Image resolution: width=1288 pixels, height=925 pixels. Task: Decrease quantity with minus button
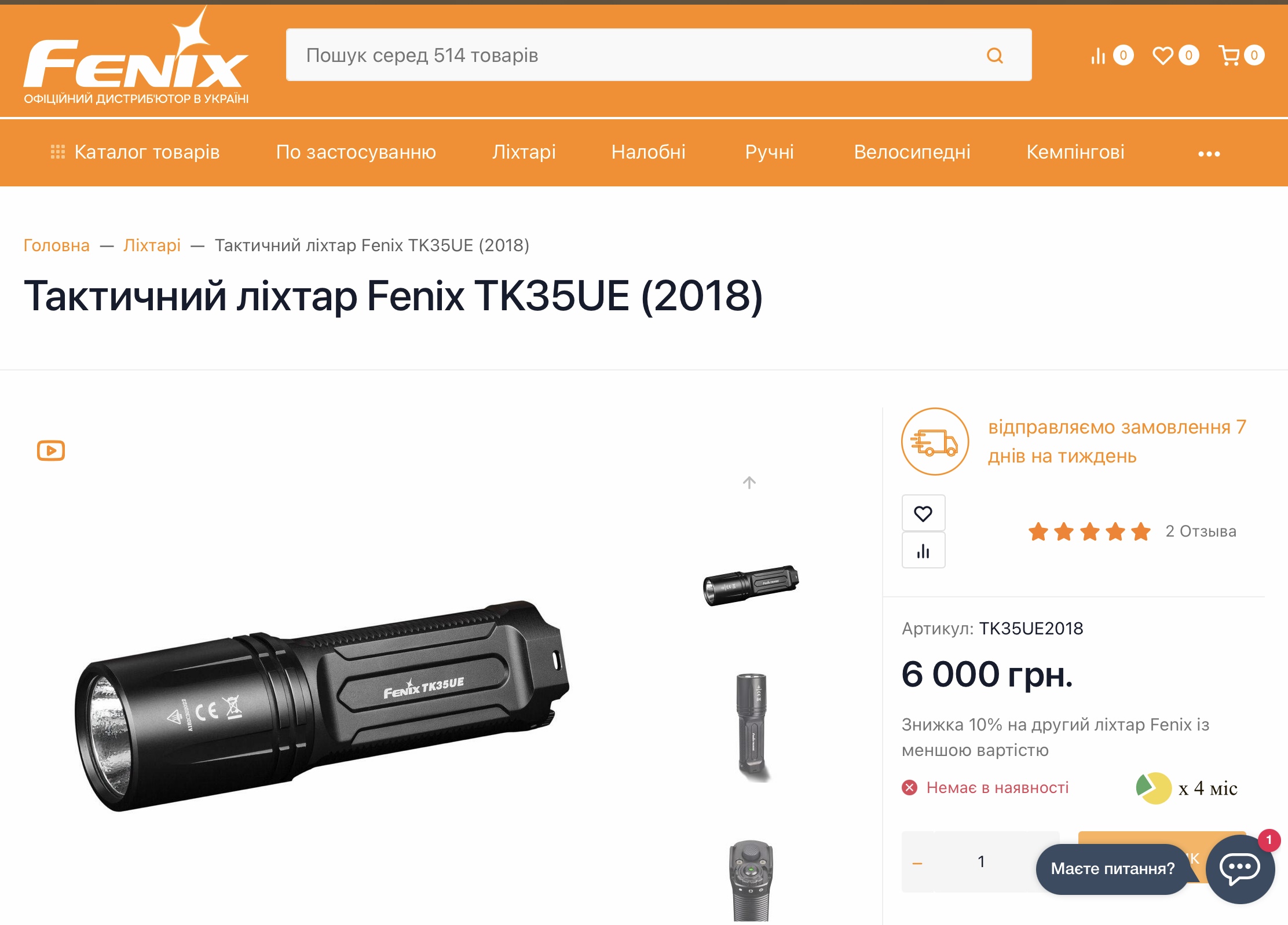[917, 862]
